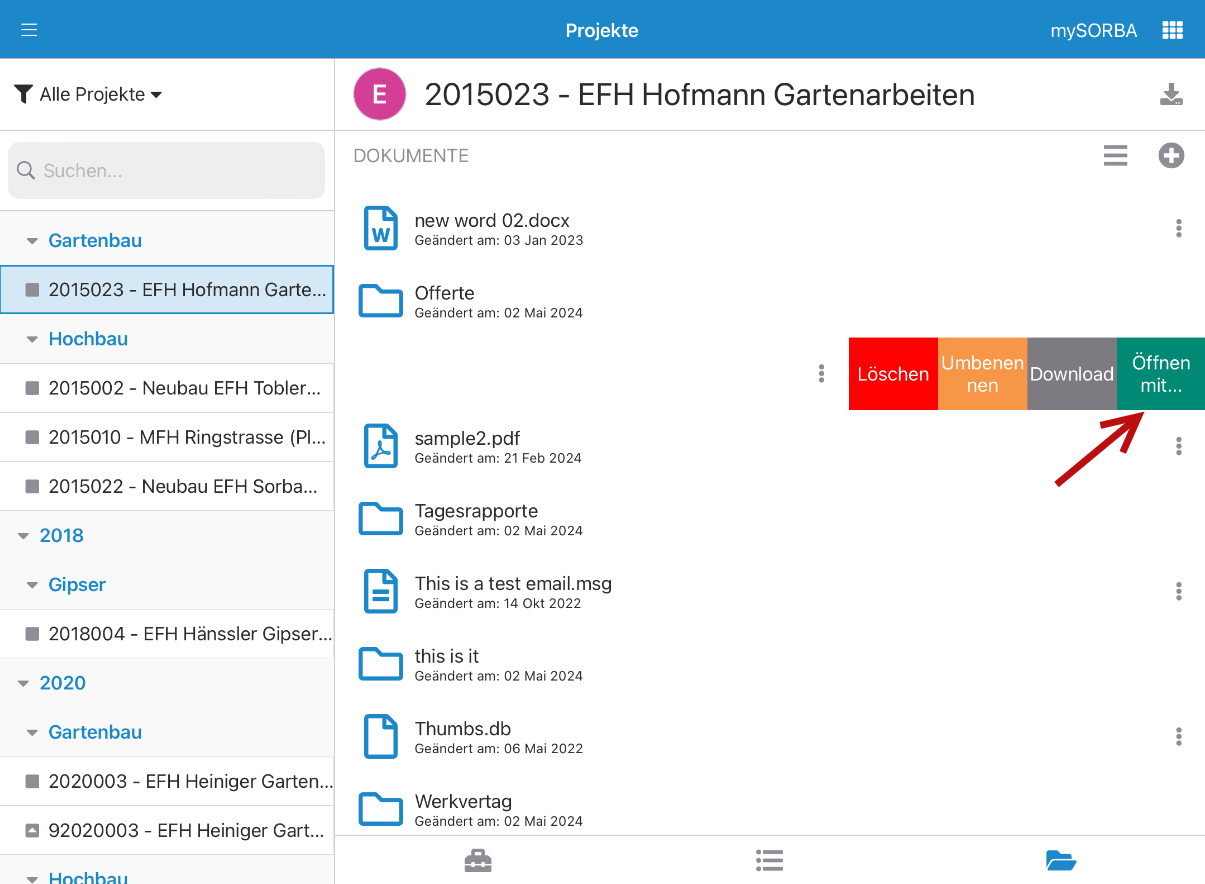
Task: Open three-dot menu for Thumbs.db
Action: (1179, 737)
